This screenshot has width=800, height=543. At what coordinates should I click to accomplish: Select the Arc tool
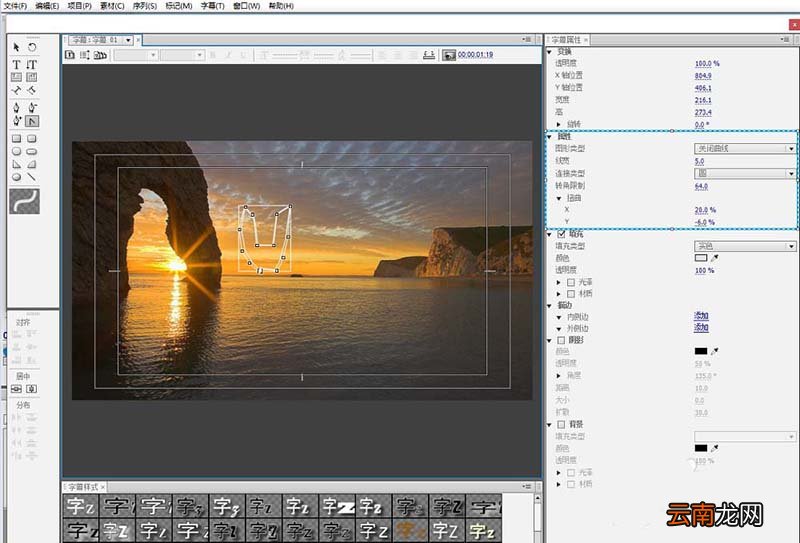(x=32, y=164)
